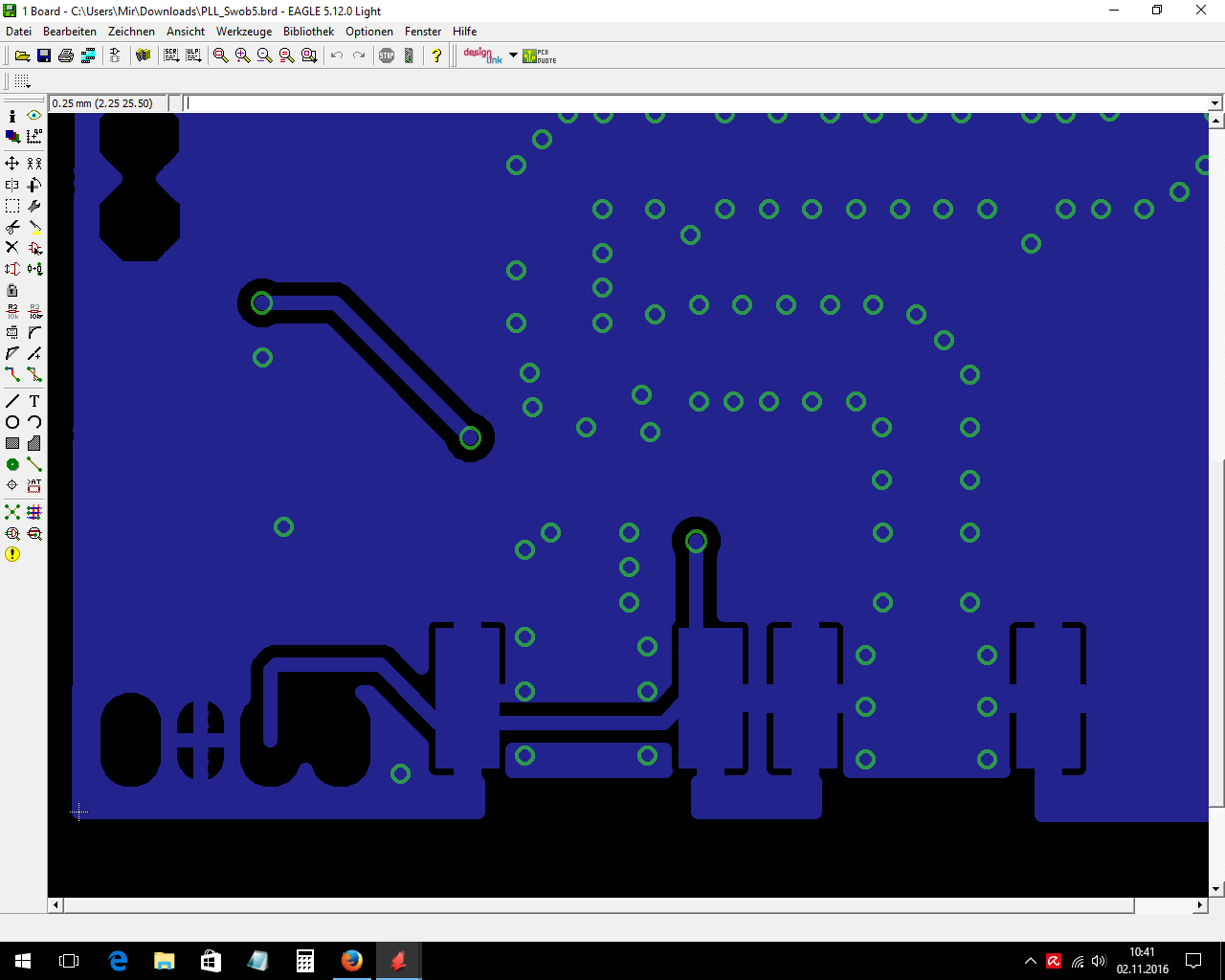Screen dimensions: 1225x980
Task: Click the Go traffic light icon
Action: pos(409,56)
